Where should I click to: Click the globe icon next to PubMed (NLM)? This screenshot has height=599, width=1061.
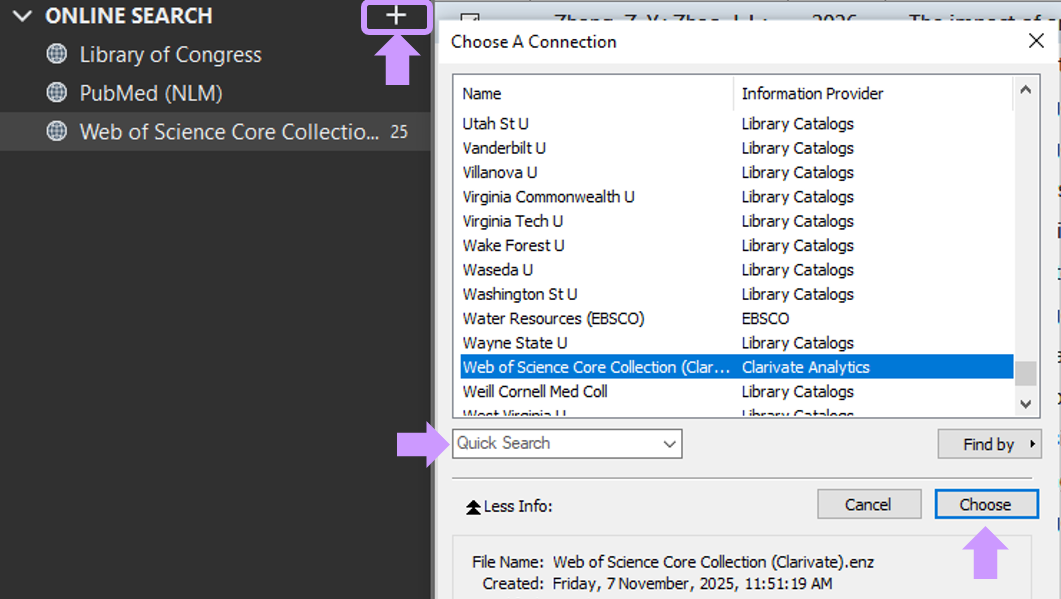tap(57, 92)
